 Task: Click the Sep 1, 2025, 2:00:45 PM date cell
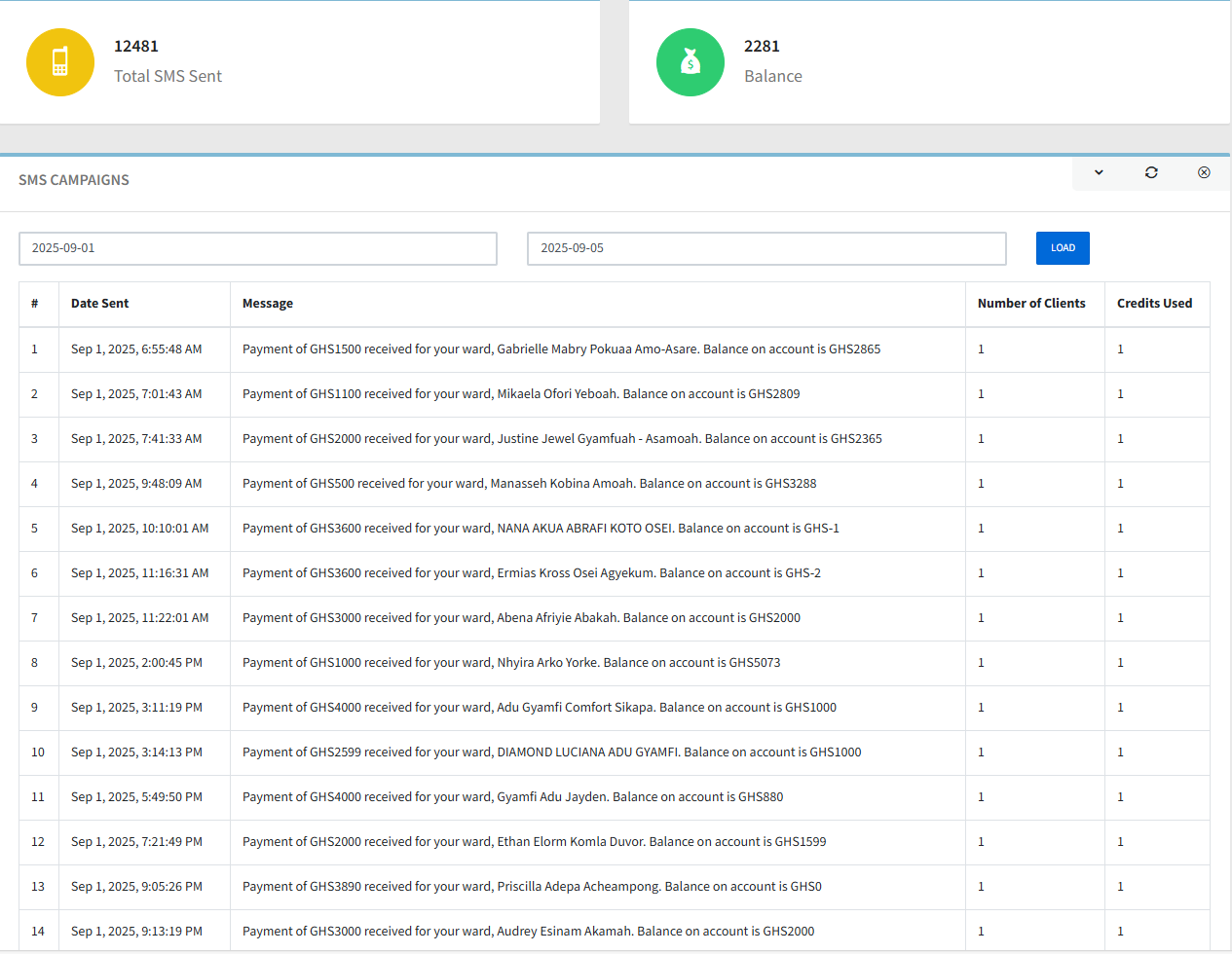tap(136, 663)
